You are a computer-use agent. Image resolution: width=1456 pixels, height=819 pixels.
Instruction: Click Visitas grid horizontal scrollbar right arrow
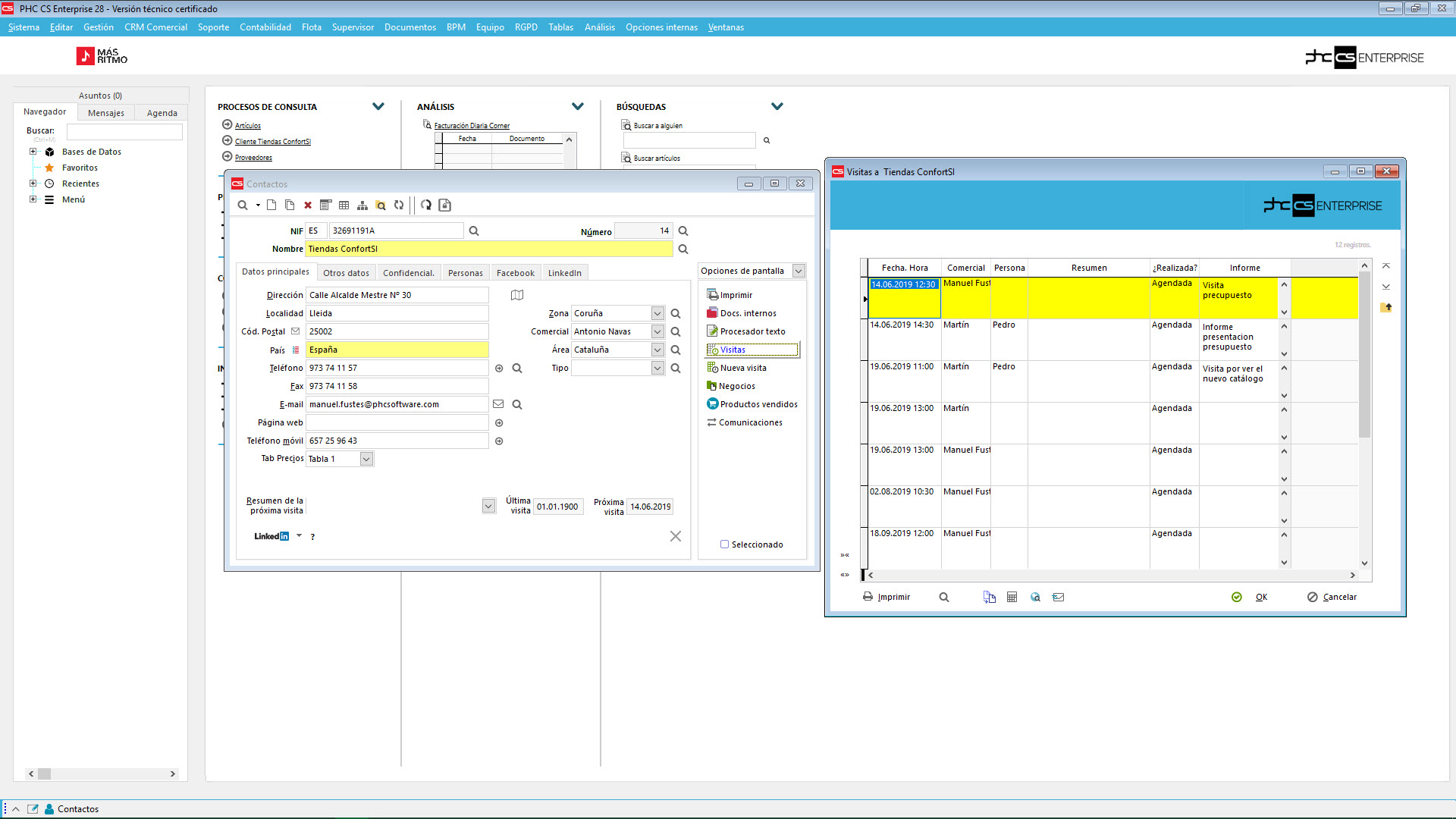1352,576
